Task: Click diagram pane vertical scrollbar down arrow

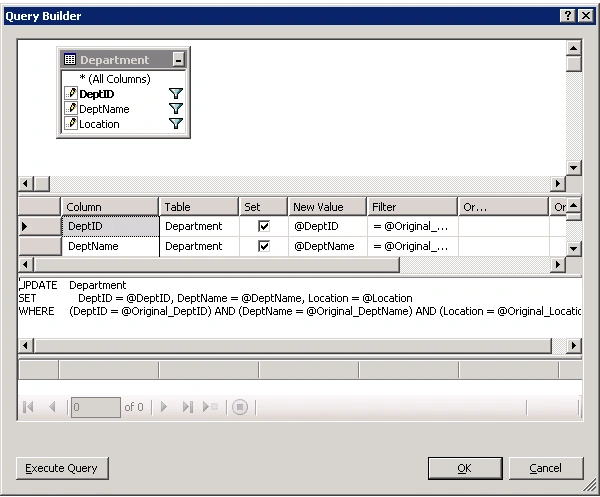Action: click(574, 168)
